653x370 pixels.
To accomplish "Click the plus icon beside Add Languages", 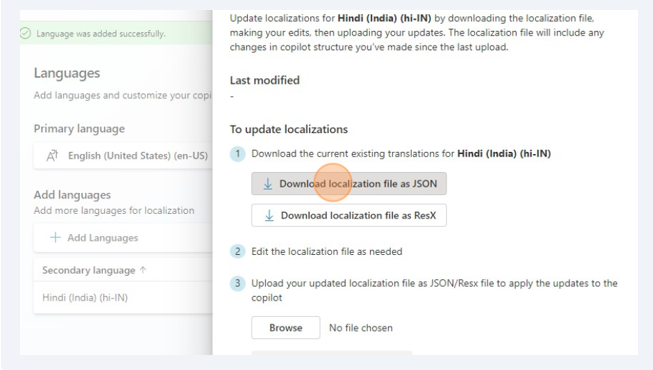I will point(55,238).
